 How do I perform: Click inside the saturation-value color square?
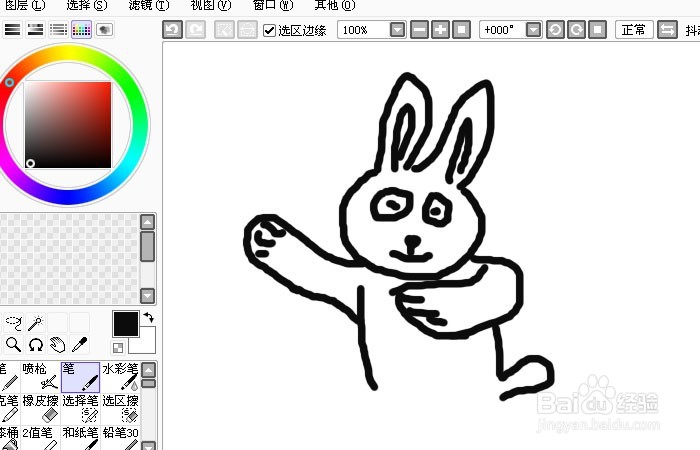click(68, 125)
